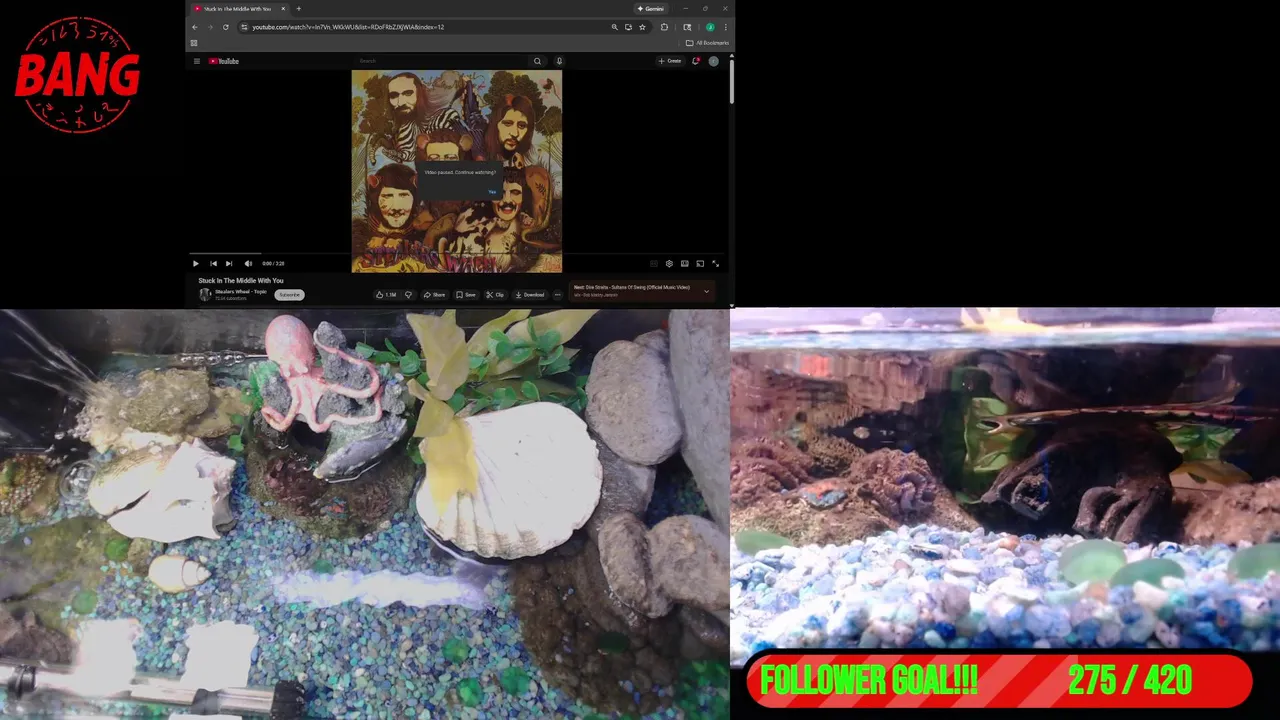Image resolution: width=1280 pixels, height=720 pixels.
Task: Expand the Next: Dire Straits playlist panel
Action: tap(706, 291)
